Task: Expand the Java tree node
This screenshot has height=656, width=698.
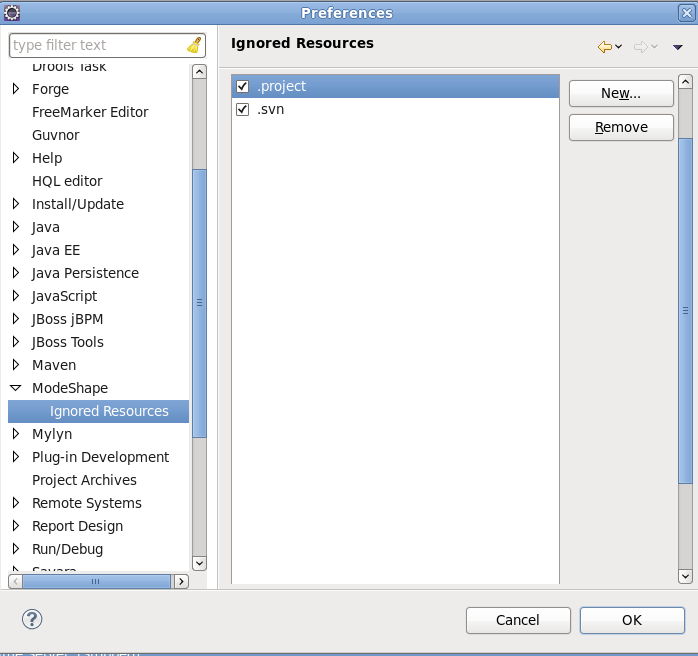Action: (x=16, y=227)
